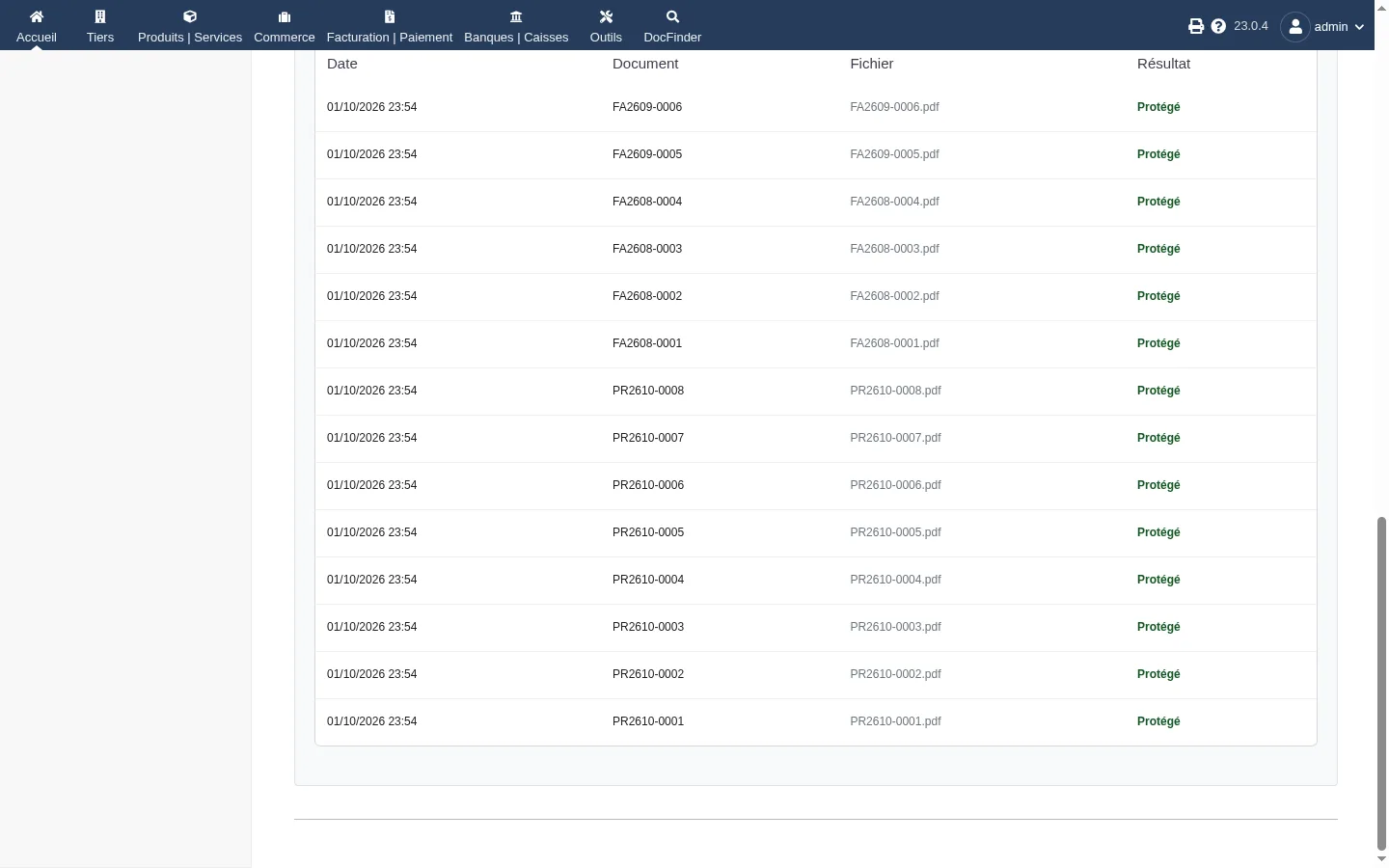The image size is (1389, 868).
Task: Open file link PR2610-0004.pdf
Action: point(895,580)
